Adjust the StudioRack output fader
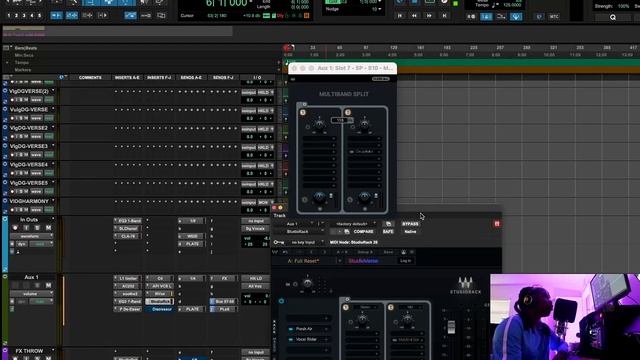Image resolution: width=640 pixels, height=360 pixels. pos(451,327)
